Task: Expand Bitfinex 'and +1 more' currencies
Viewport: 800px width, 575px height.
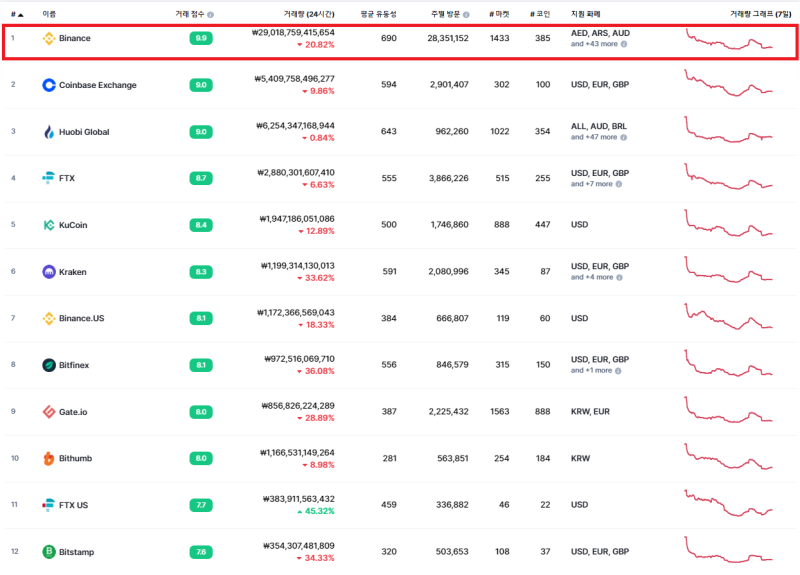Action: (x=591, y=371)
